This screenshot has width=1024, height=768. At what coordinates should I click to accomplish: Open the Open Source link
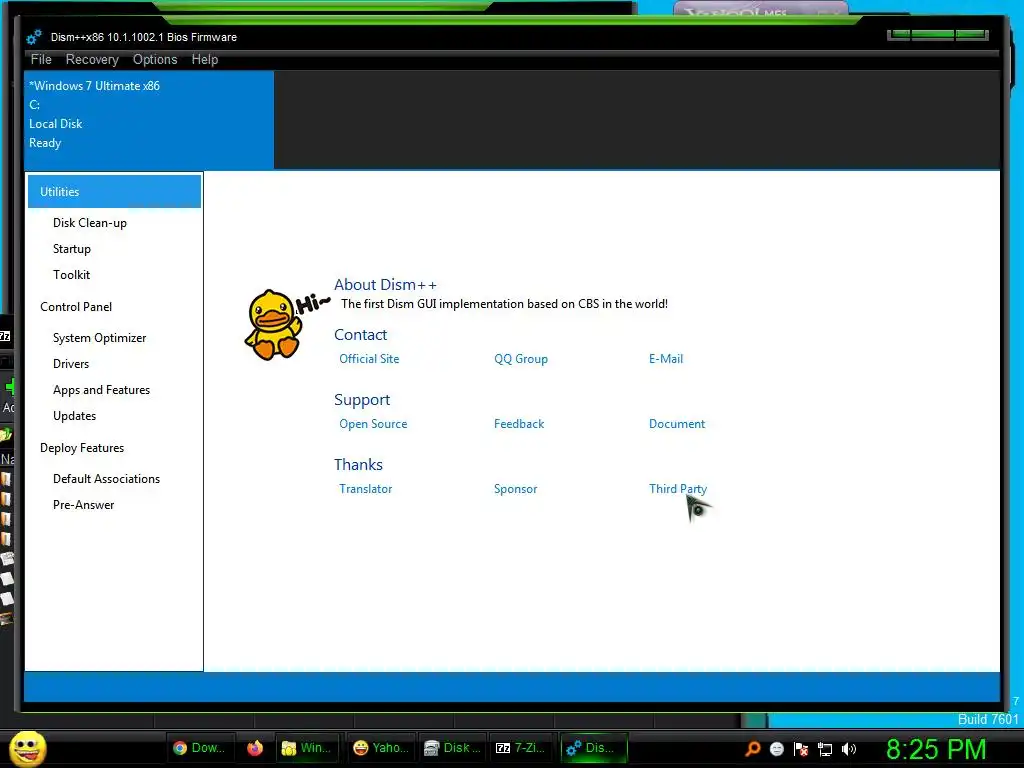[373, 424]
